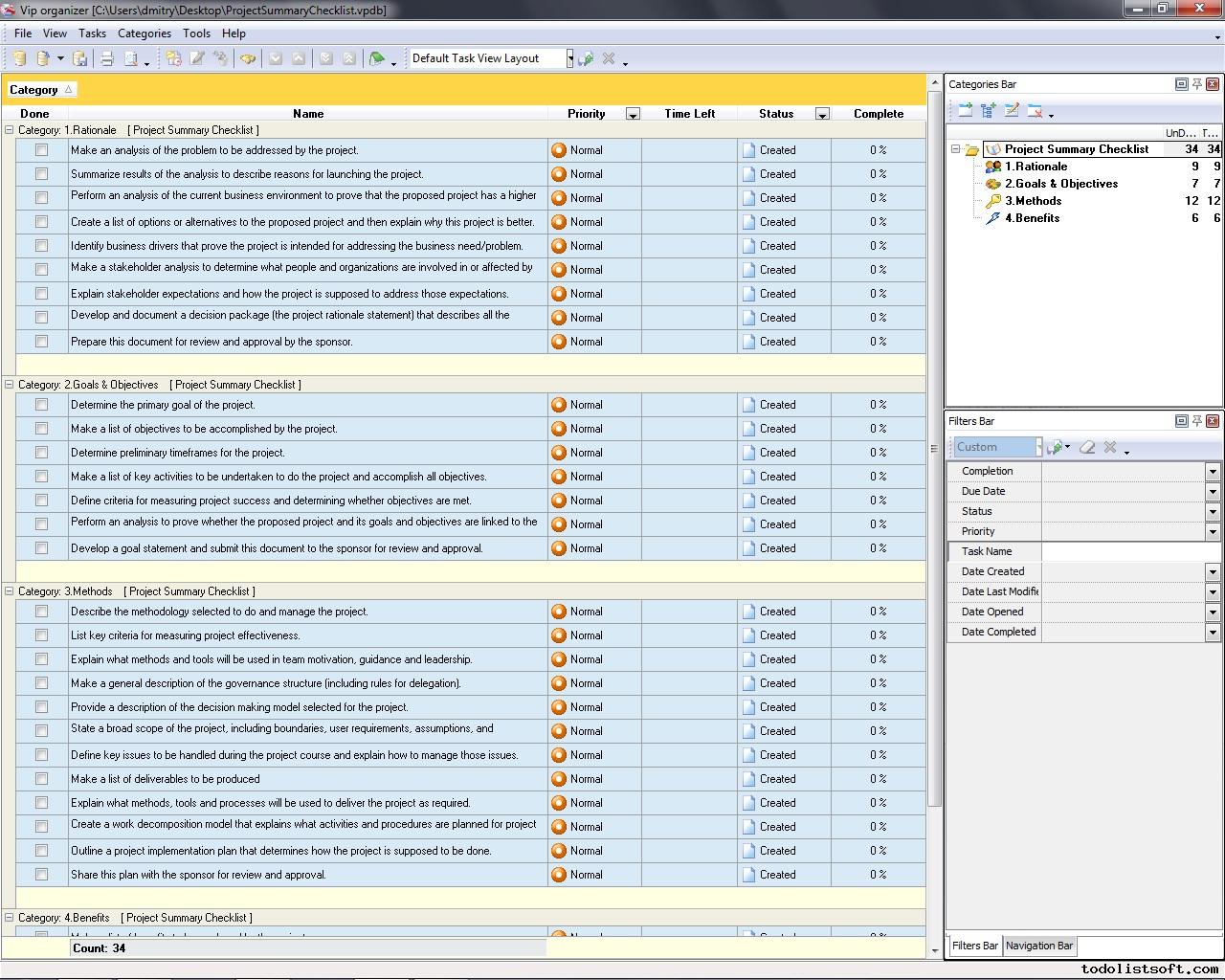The height and width of the screenshot is (980, 1225).
Task: Click the delete category icon in Categories Bar
Action: [x=1035, y=111]
